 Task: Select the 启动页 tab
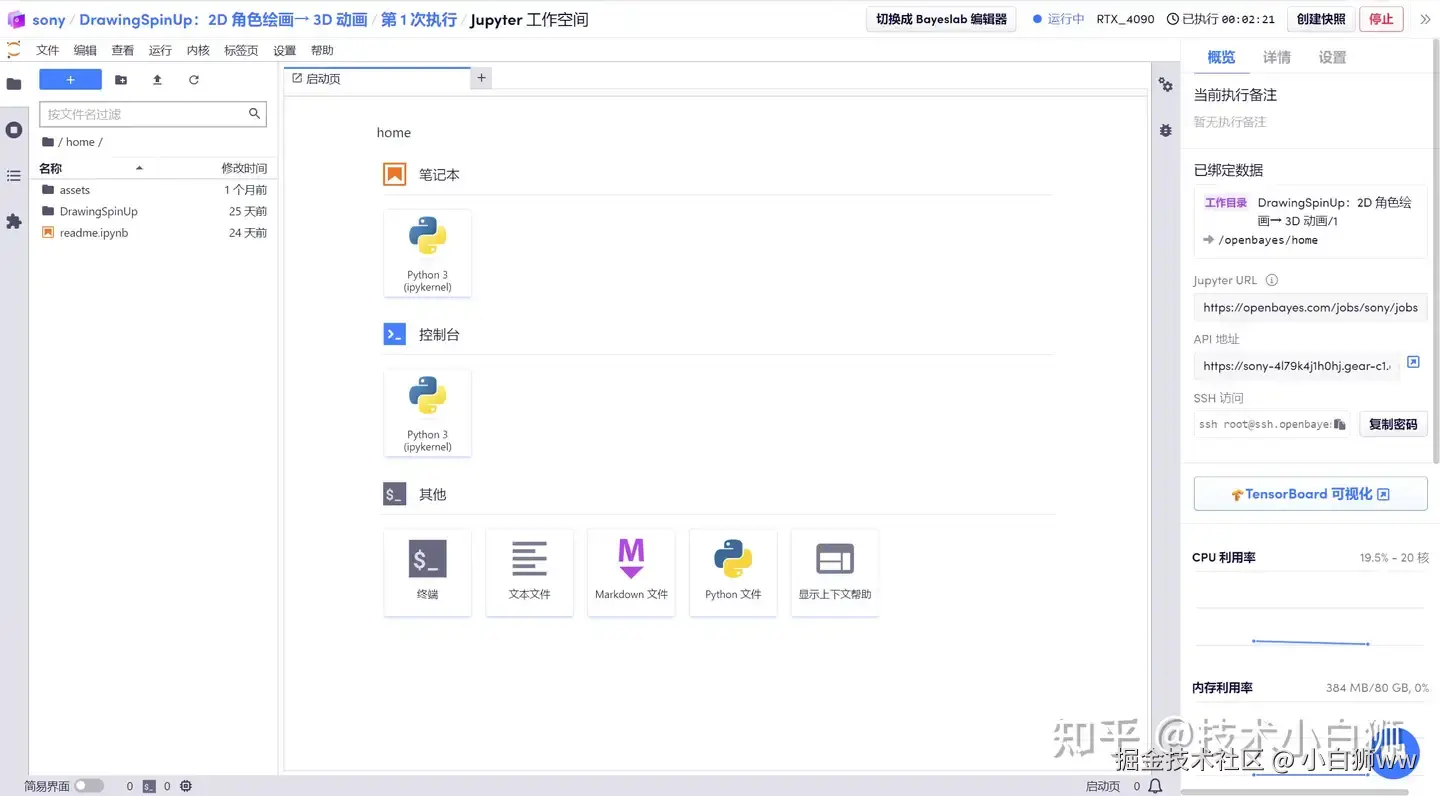click(377, 78)
